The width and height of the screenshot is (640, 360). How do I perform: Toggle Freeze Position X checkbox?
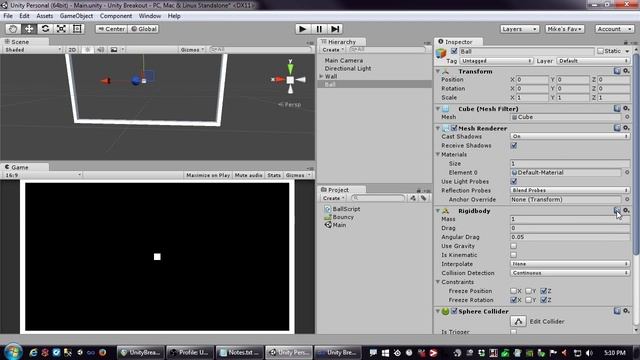[513, 291]
